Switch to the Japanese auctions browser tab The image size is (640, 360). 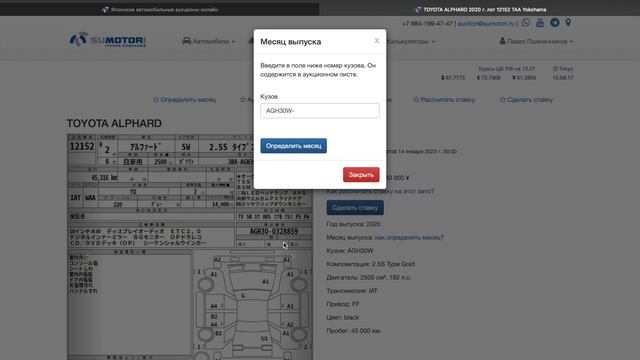tap(160, 9)
